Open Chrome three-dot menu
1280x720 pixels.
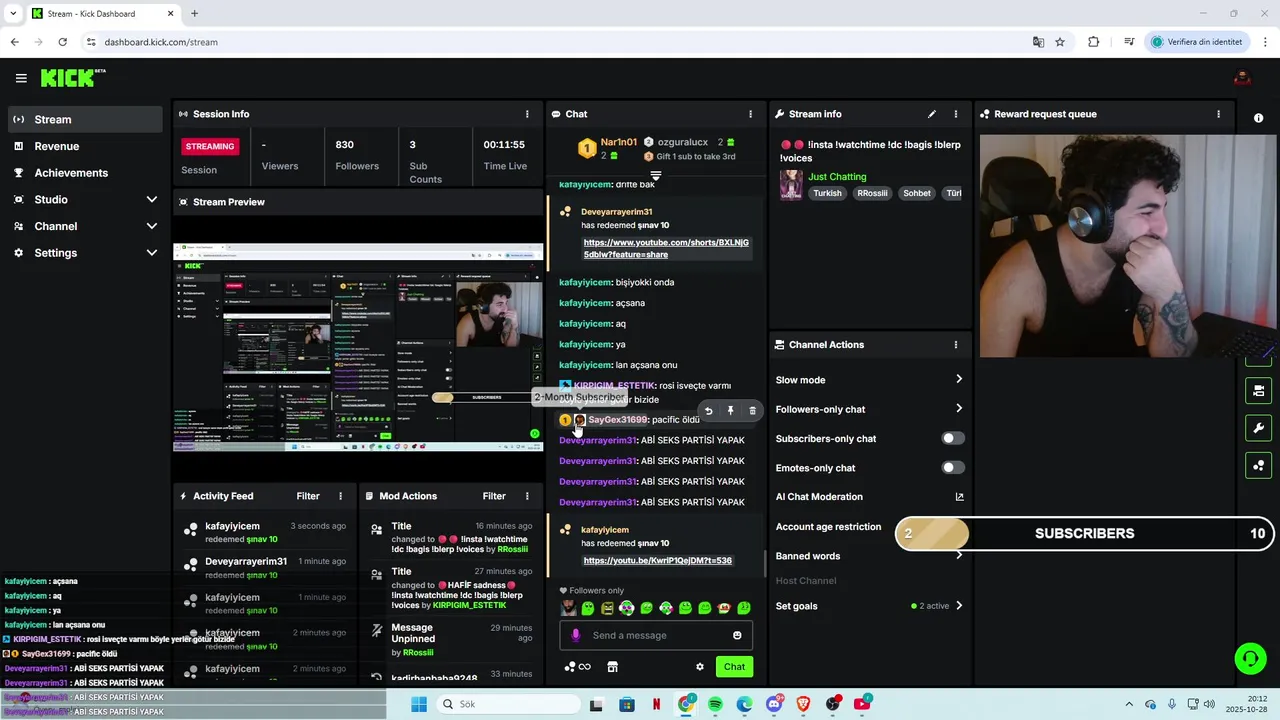[x=1266, y=42]
